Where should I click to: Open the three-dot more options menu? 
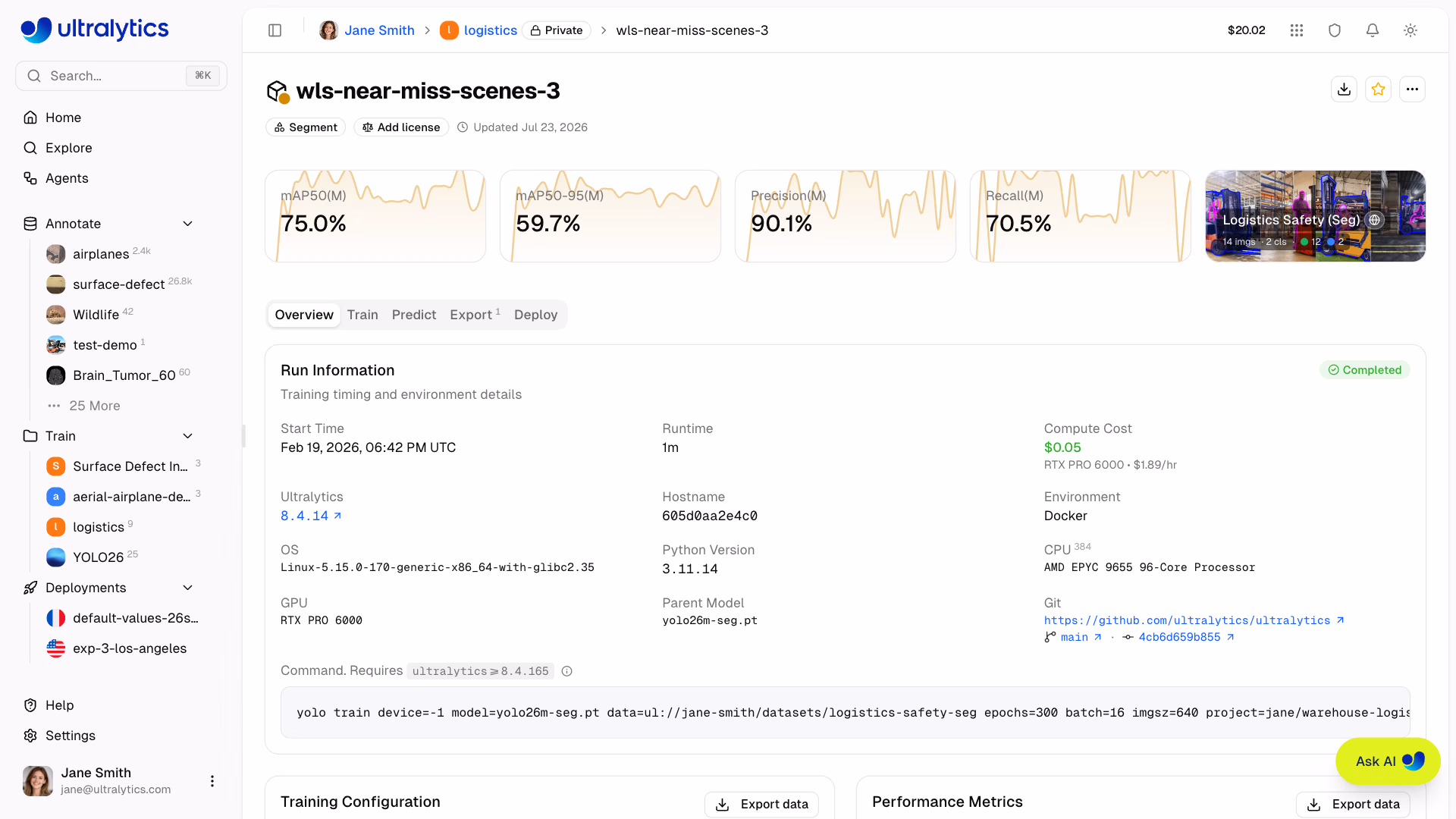tap(1412, 89)
